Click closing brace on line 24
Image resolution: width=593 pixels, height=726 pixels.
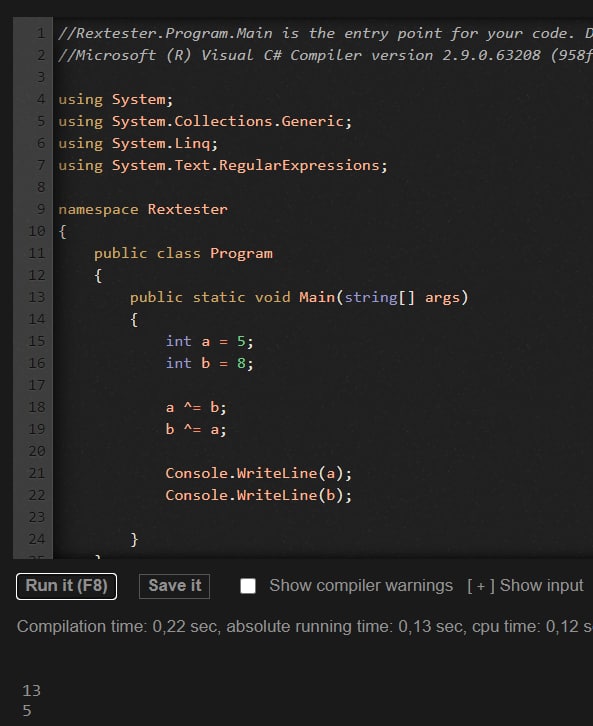click(x=134, y=540)
